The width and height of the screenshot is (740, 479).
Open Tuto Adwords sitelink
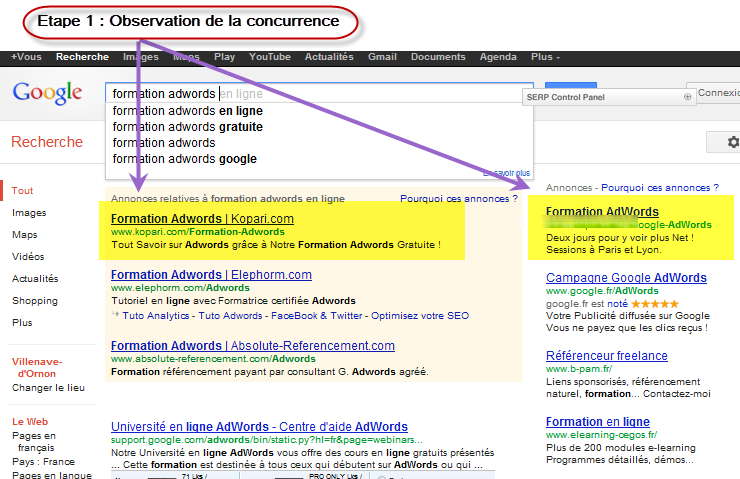click(x=230, y=316)
